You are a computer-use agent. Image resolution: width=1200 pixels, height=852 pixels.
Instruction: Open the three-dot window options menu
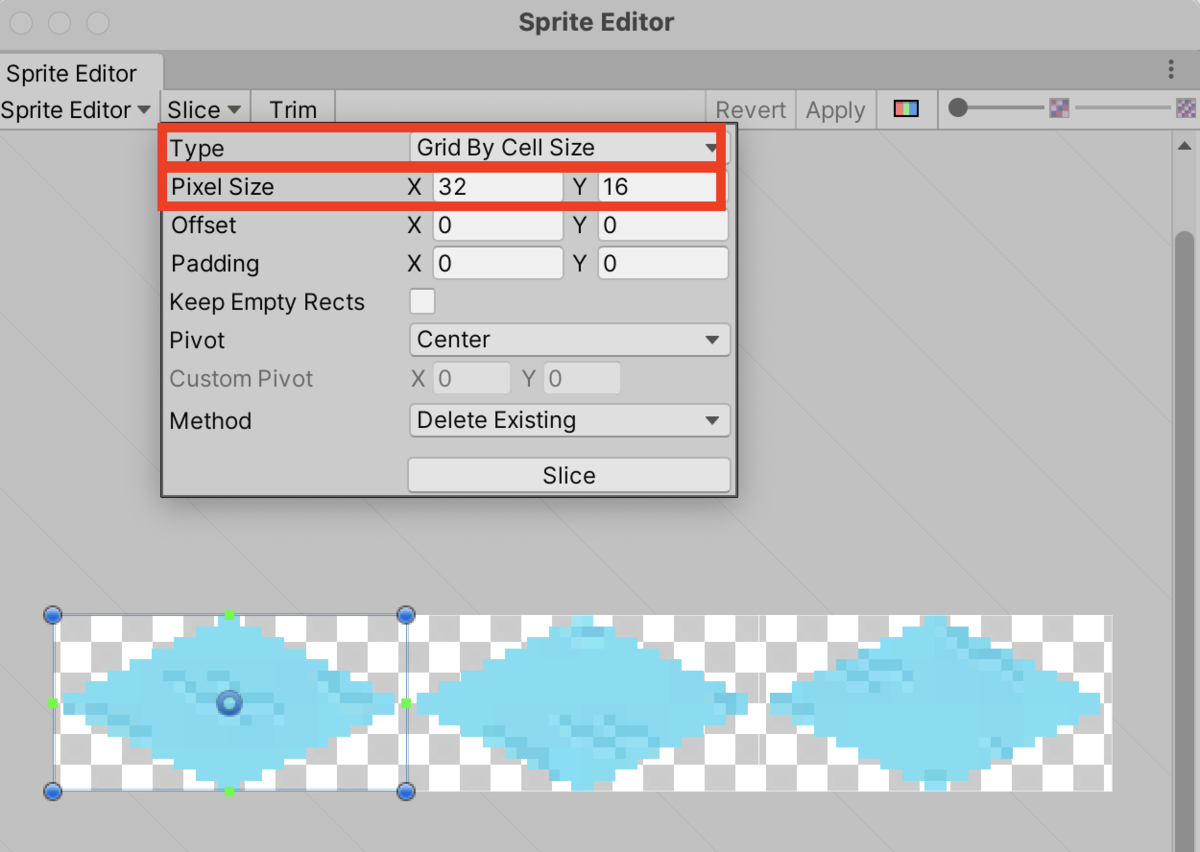pyautogui.click(x=1171, y=69)
